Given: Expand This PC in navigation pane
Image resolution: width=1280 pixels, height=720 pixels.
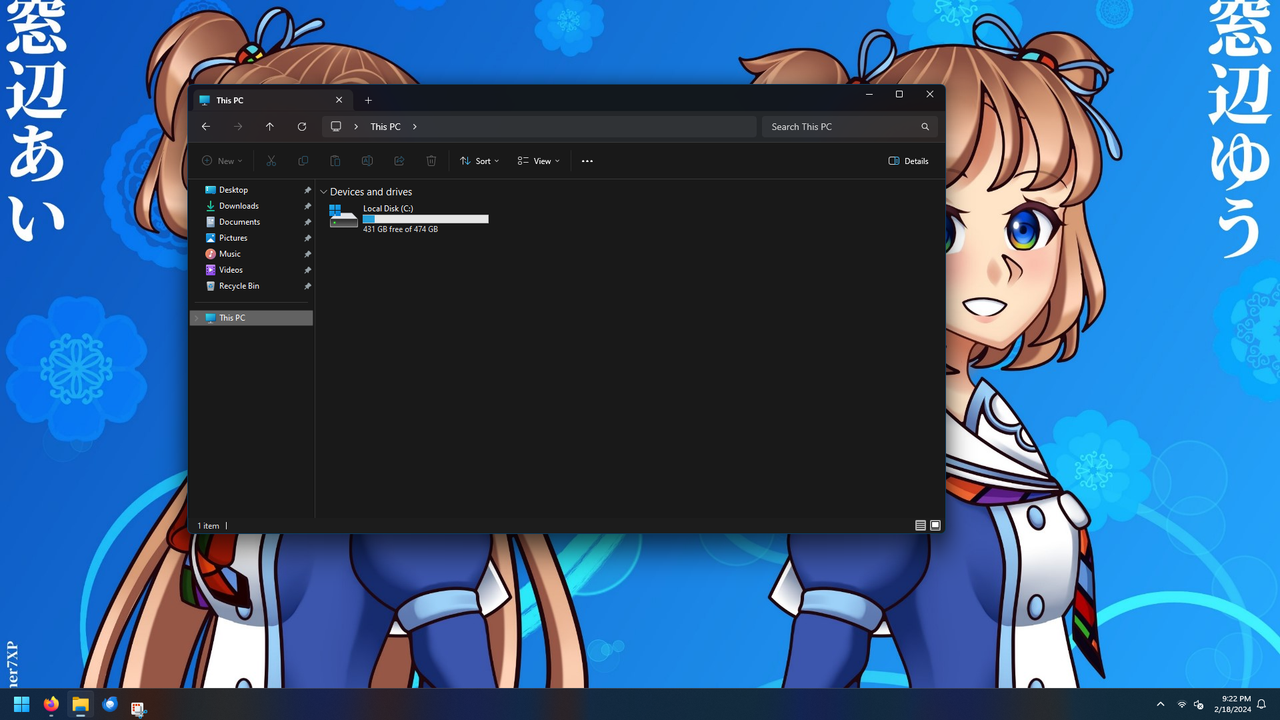Looking at the screenshot, I should tap(196, 318).
